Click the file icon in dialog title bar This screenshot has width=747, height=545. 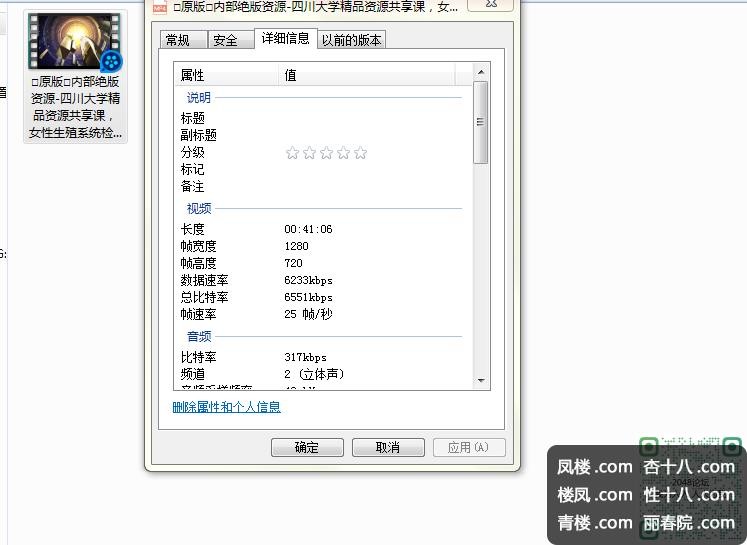tap(158, 7)
